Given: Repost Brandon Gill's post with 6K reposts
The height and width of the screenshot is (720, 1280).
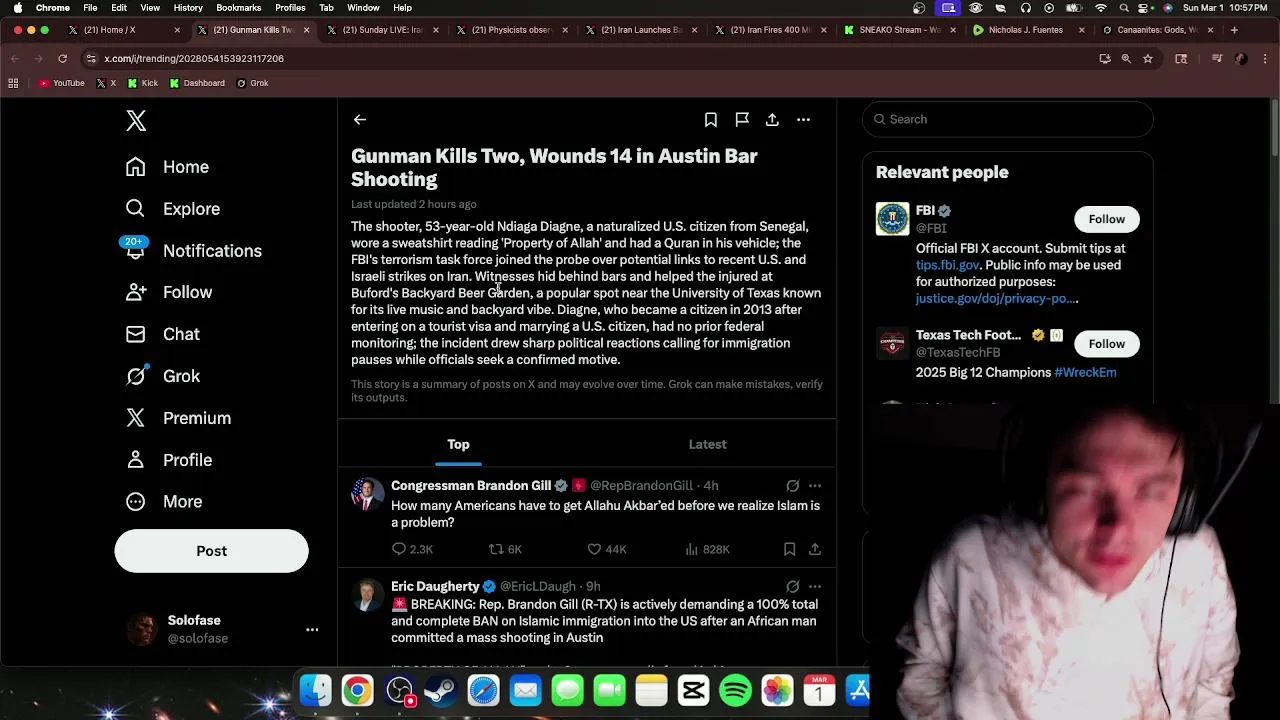Looking at the screenshot, I should pyautogui.click(x=505, y=549).
